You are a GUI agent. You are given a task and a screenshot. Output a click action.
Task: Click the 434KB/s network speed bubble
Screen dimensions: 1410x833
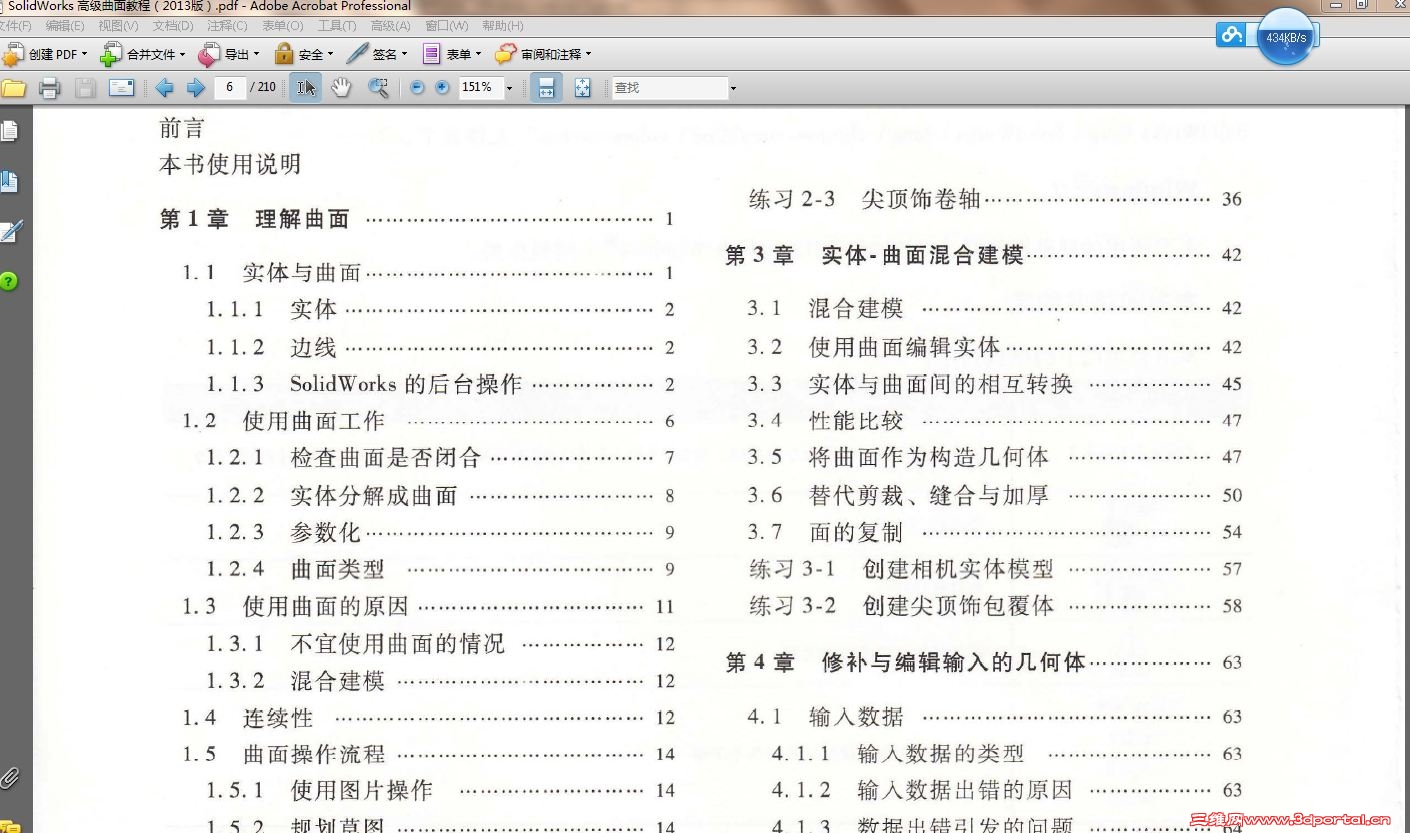pyautogui.click(x=1285, y=37)
